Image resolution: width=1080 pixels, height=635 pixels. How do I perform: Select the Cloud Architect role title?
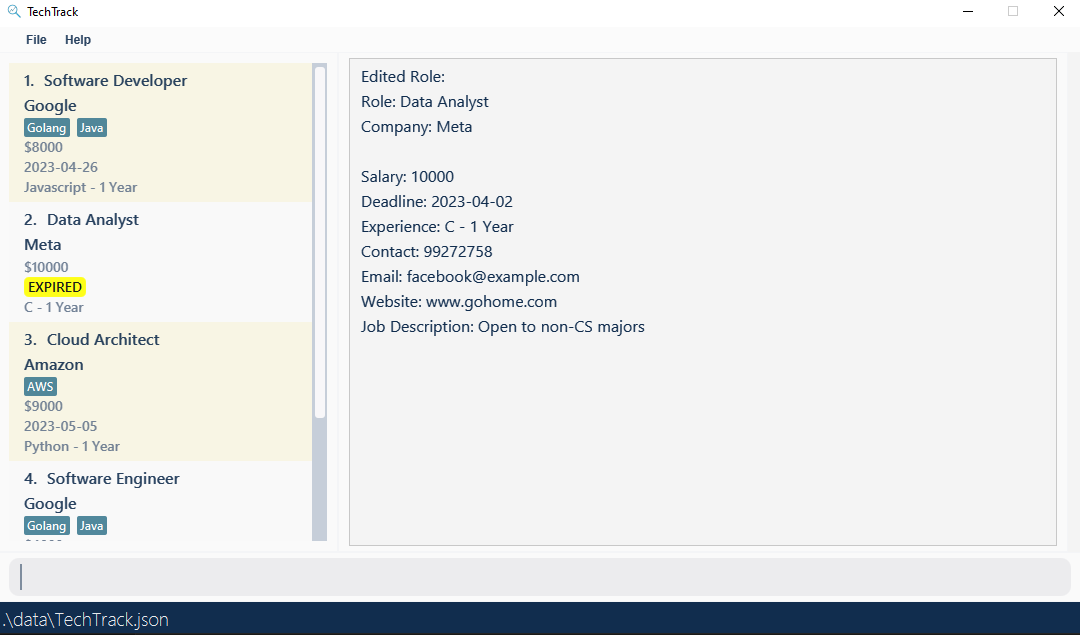[x=103, y=340]
